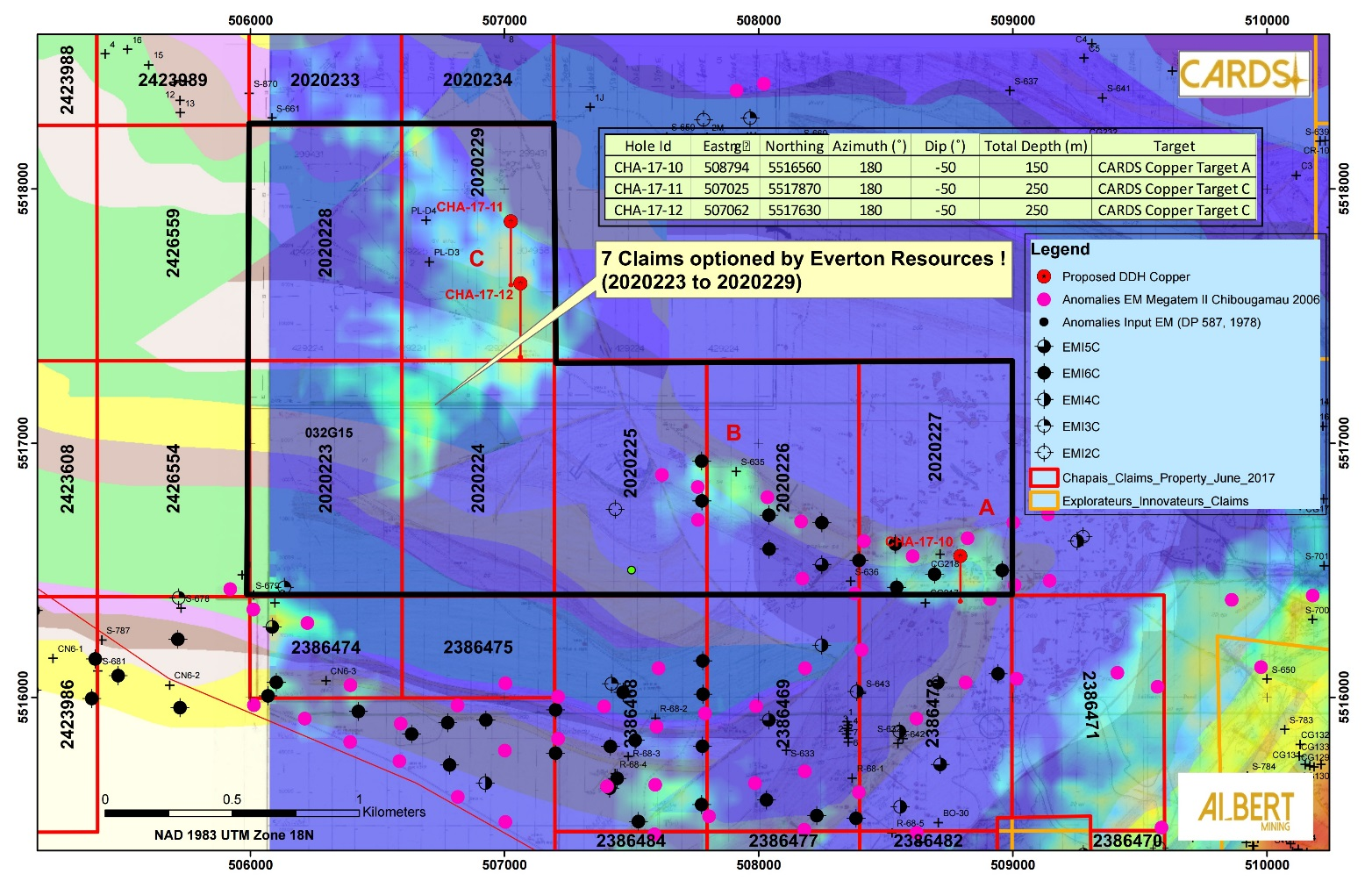This screenshot has height=888, width=1372.
Task: Click the red Chapais claims legend swatch
Action: click(1044, 478)
